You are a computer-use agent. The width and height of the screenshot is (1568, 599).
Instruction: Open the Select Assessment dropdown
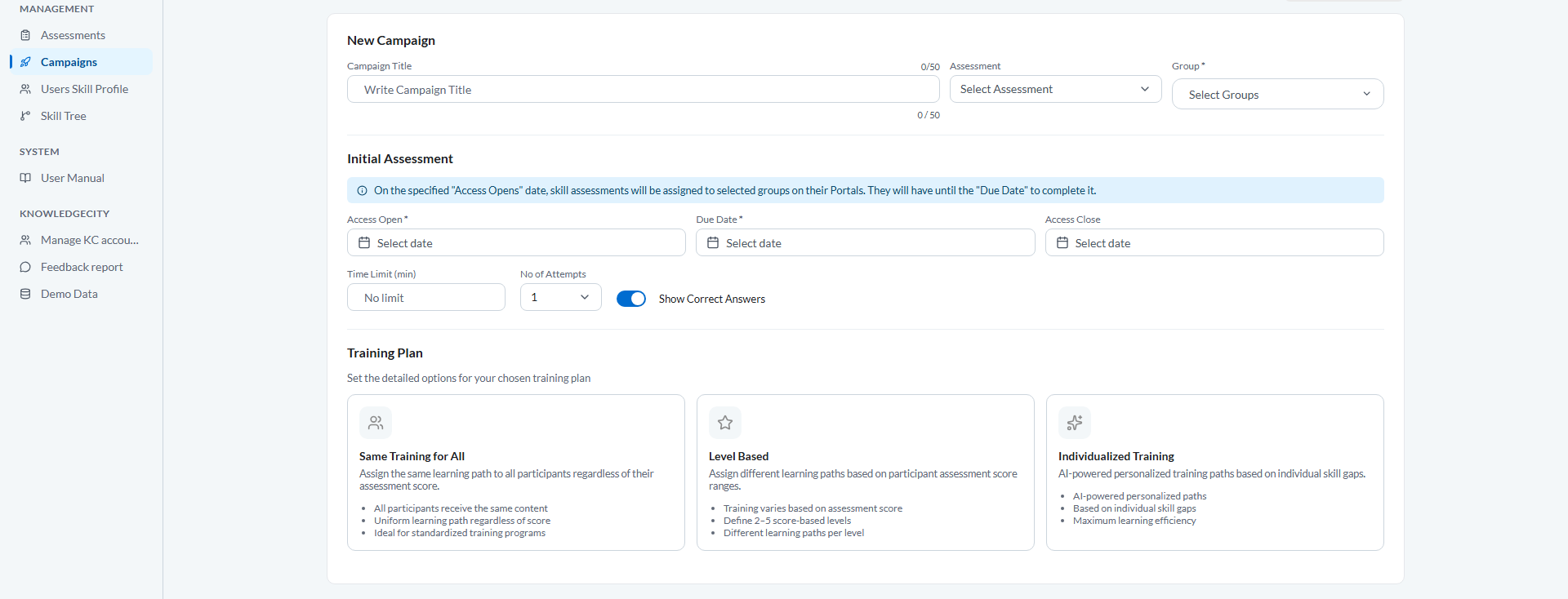click(1055, 89)
